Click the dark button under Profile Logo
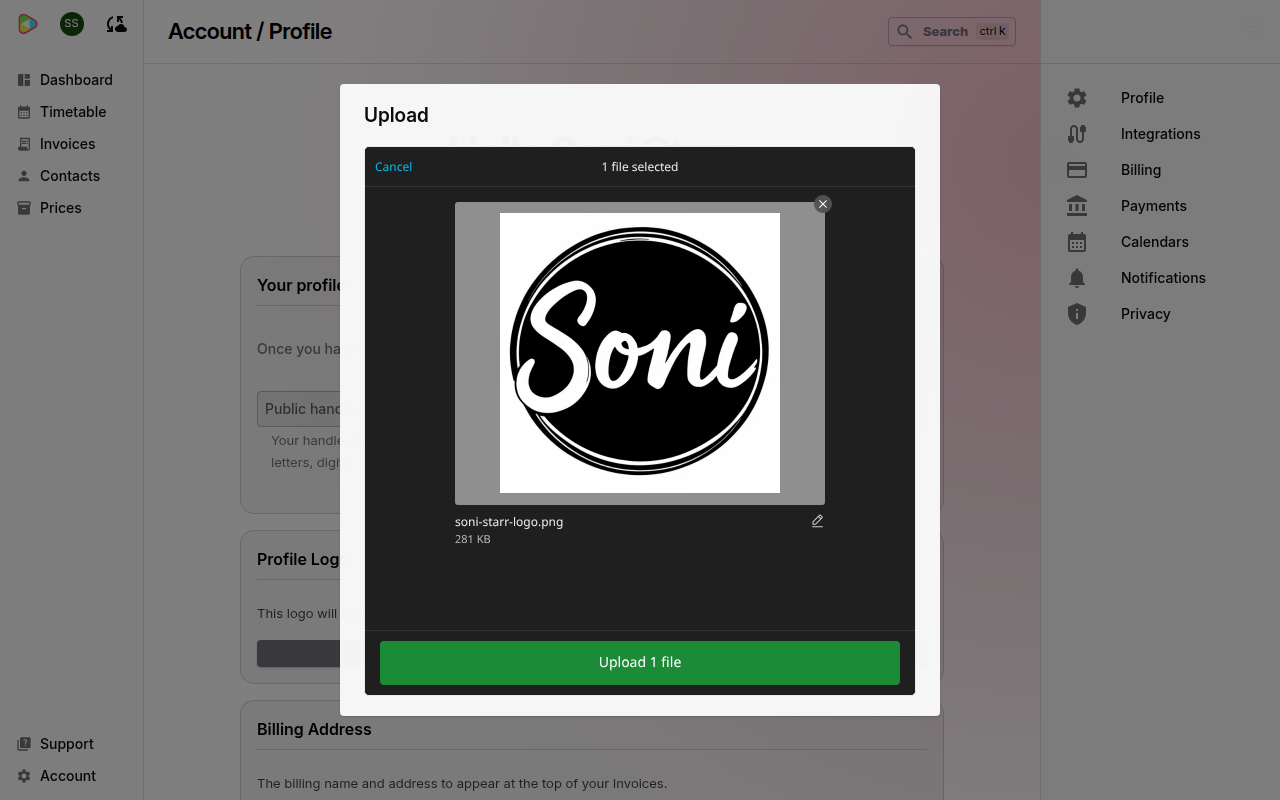The width and height of the screenshot is (1280, 800). coord(299,654)
